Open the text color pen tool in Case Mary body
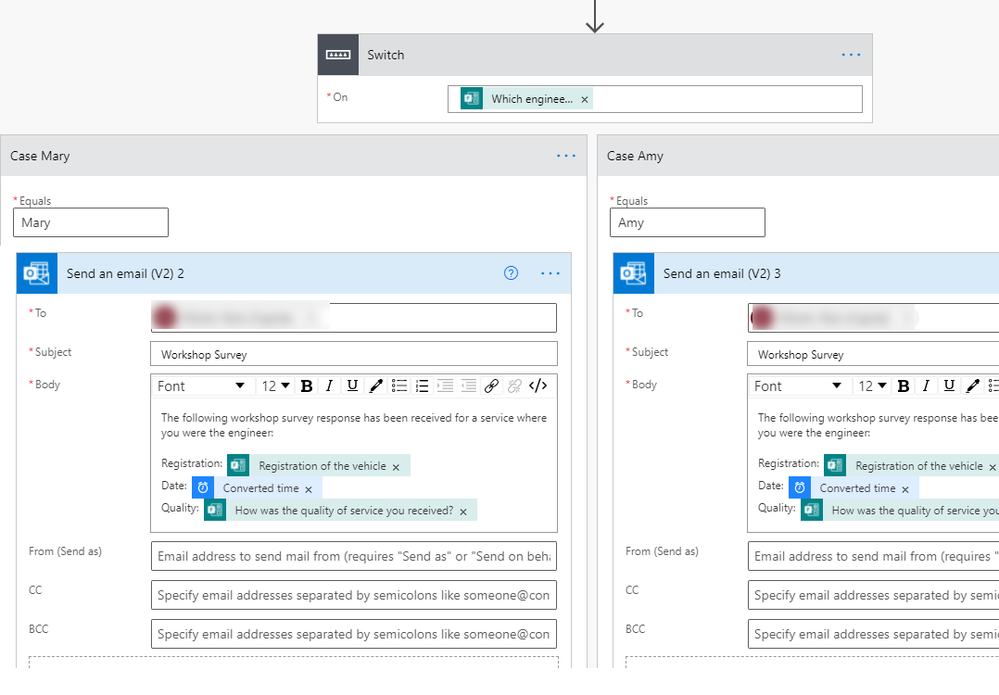The width and height of the screenshot is (999, 695). tap(376, 386)
